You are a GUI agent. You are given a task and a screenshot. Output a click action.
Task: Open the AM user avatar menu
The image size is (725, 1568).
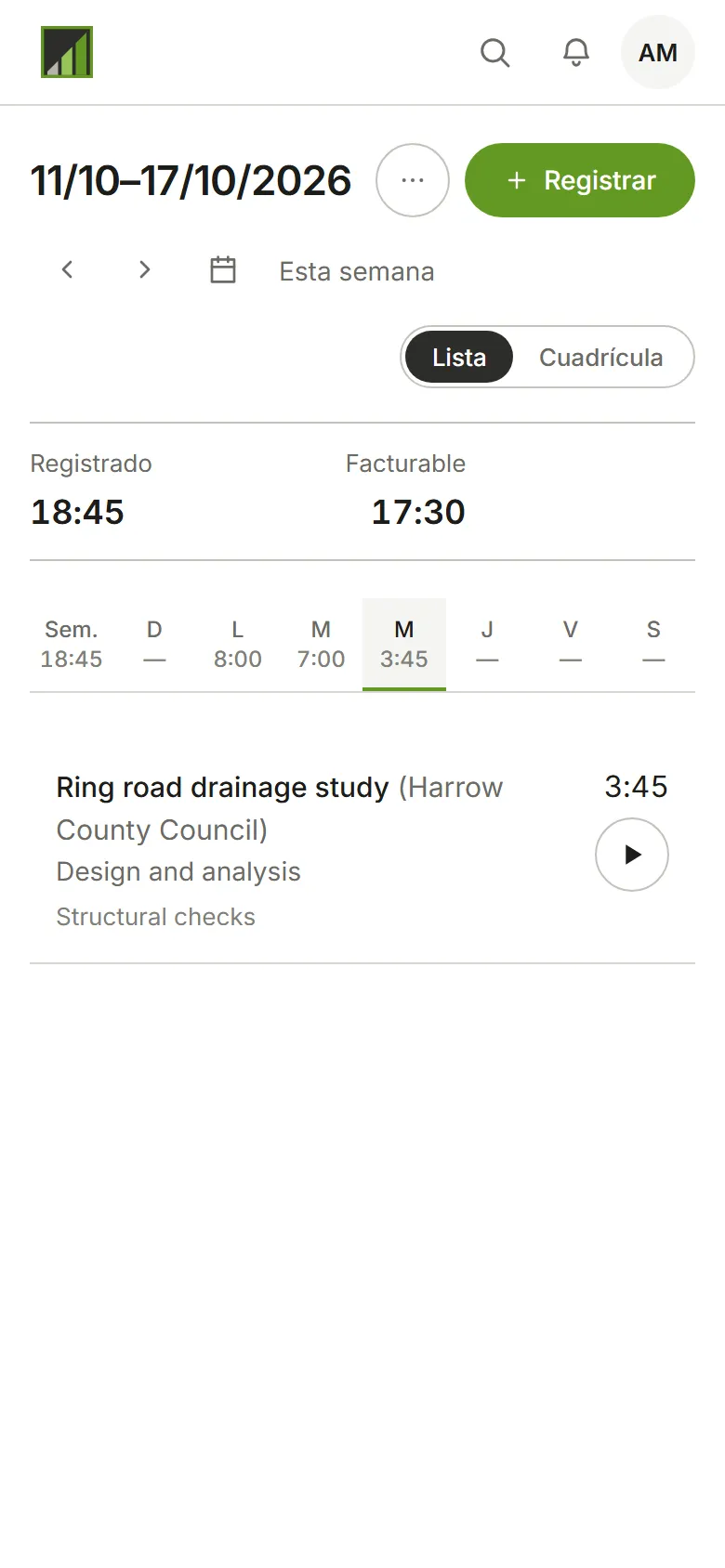click(x=658, y=52)
